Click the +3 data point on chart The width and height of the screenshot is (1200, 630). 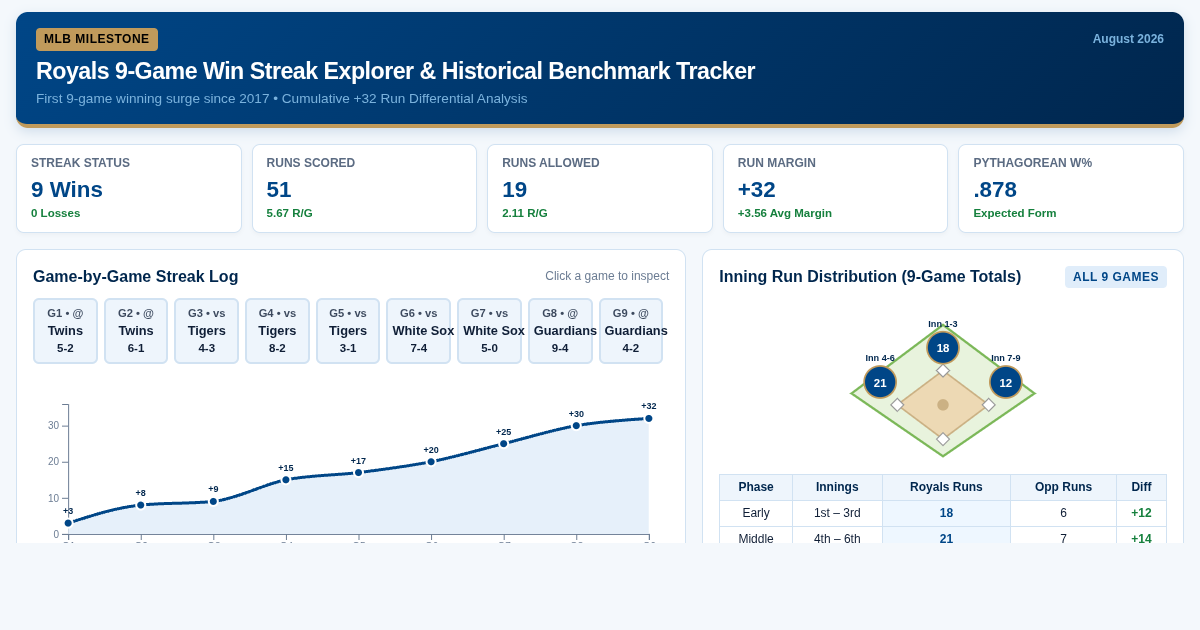click(x=68, y=523)
